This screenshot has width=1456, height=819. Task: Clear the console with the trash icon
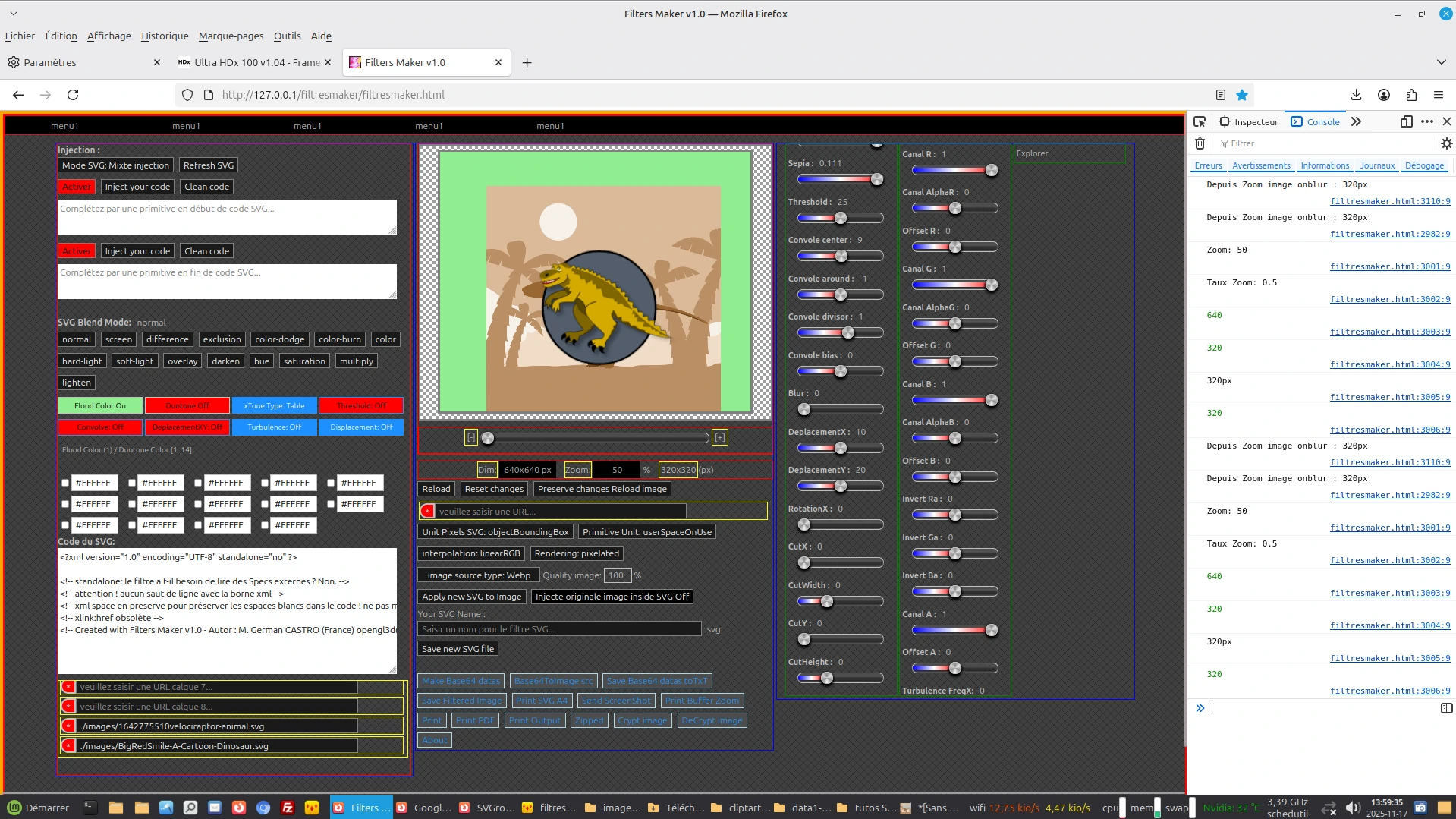(x=1200, y=143)
